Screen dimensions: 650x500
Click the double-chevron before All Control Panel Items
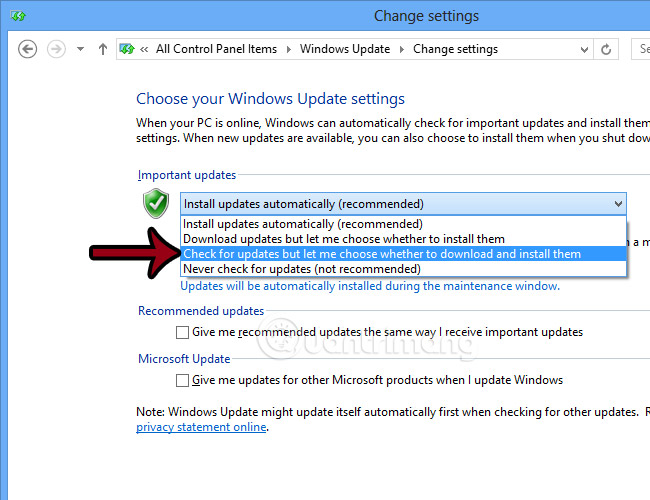pyautogui.click(x=144, y=49)
